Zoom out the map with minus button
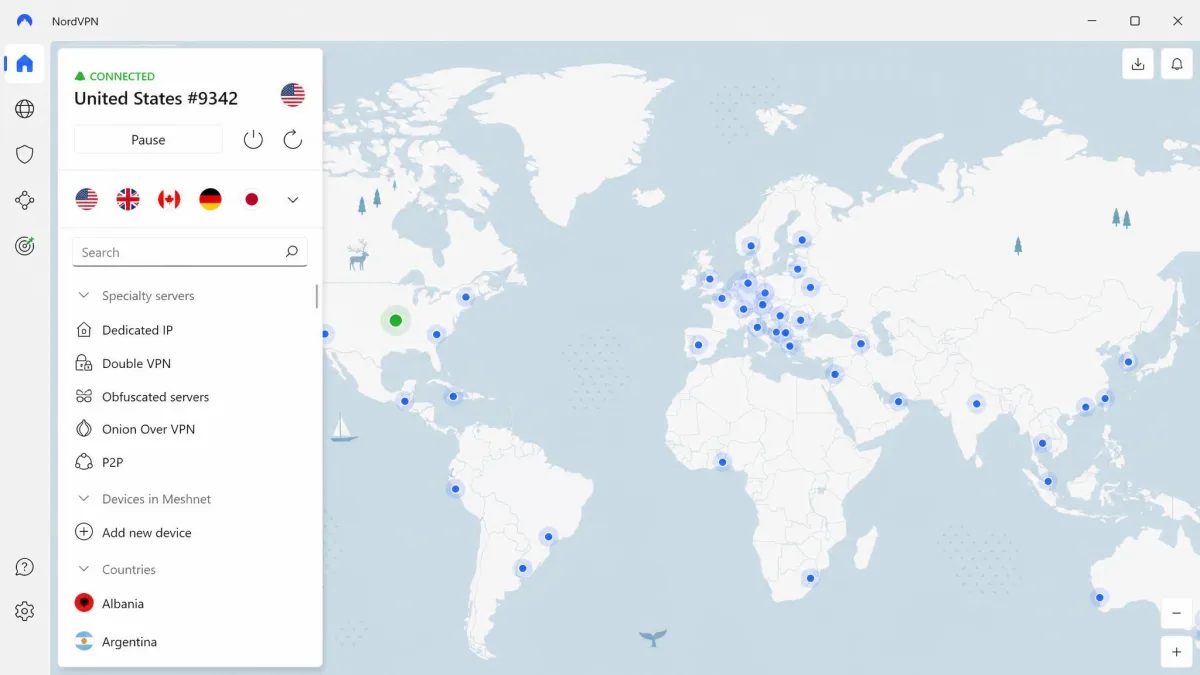This screenshot has width=1200, height=675. (1177, 613)
